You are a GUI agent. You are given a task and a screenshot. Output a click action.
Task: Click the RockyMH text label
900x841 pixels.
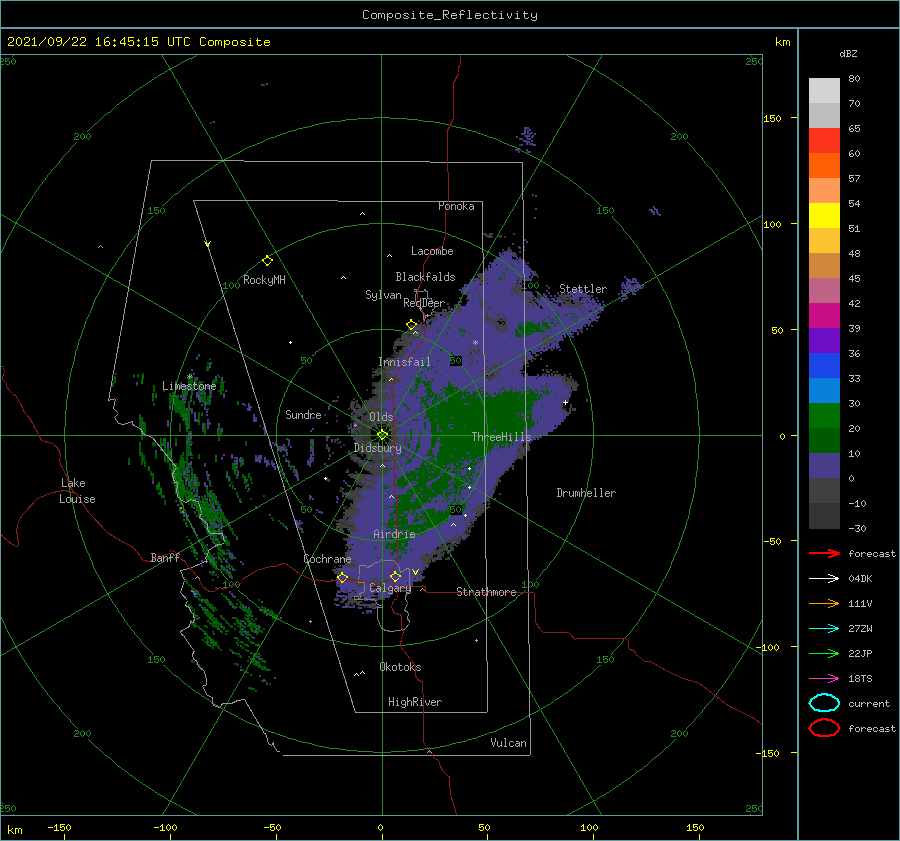tap(264, 280)
